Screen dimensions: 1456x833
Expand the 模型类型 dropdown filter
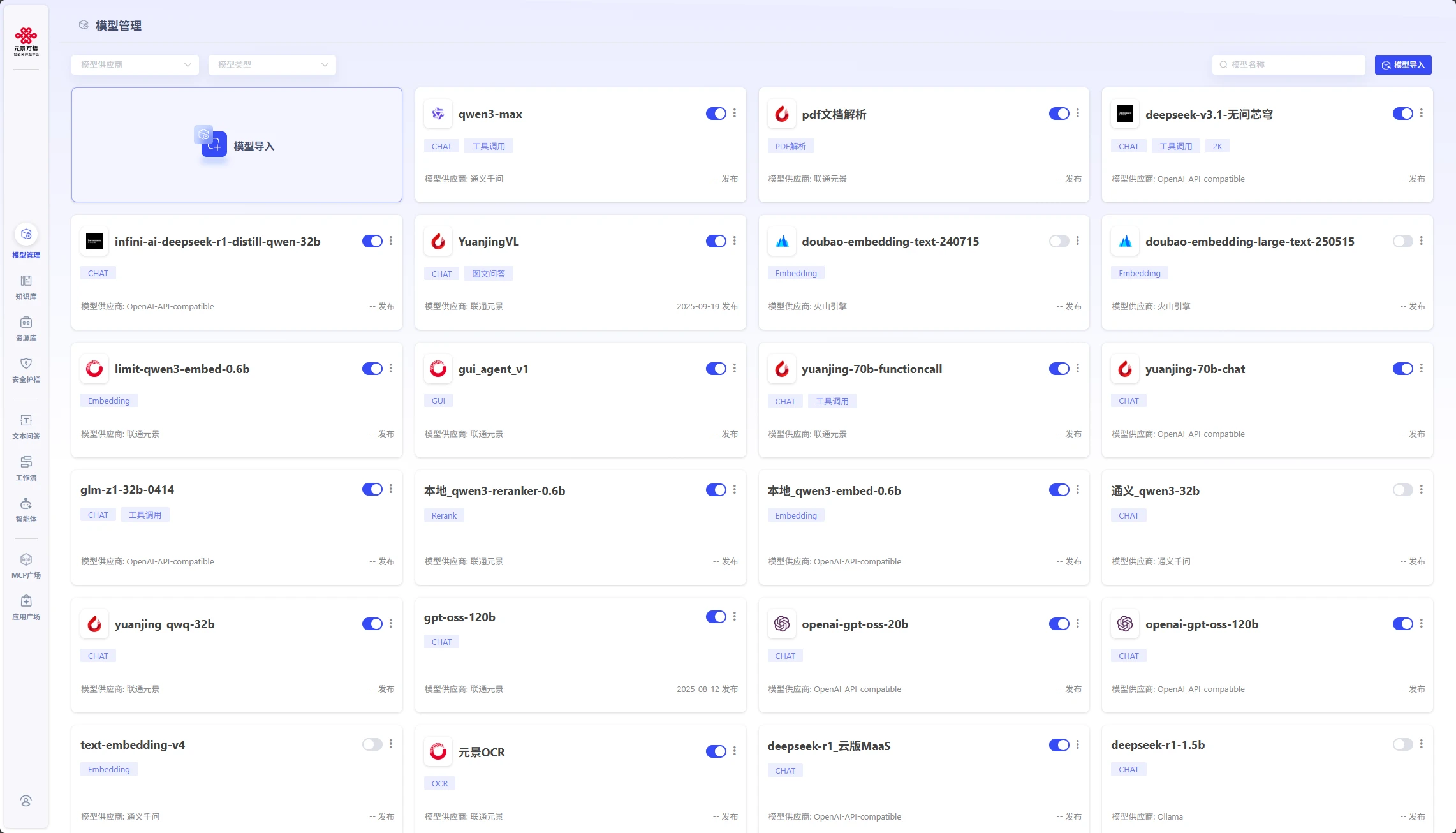[x=272, y=64]
